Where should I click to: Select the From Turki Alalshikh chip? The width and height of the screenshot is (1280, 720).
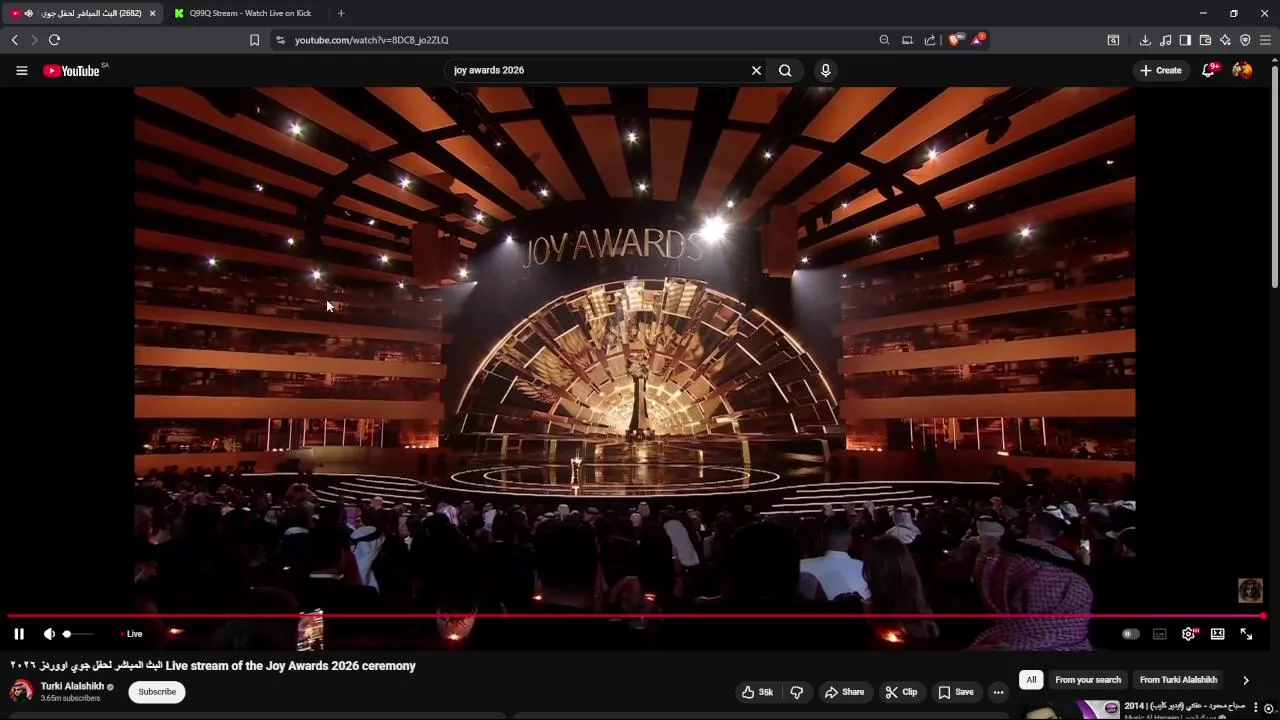click(1178, 680)
